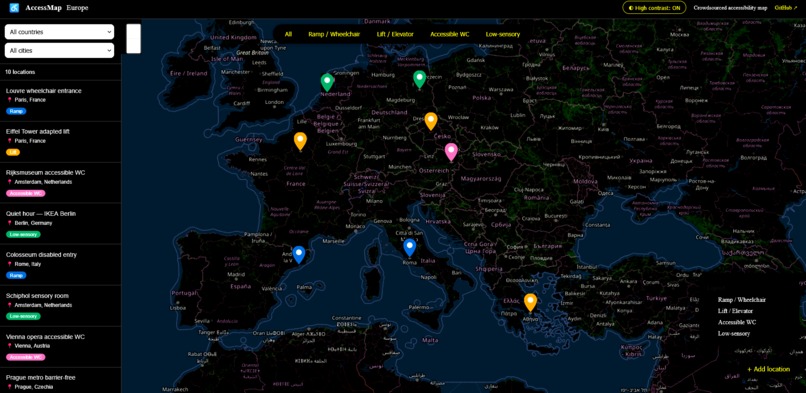This screenshot has height=393, width=806.
Task: Click 'Ramp / Wheelchair' in the map legend
Action: point(742,300)
